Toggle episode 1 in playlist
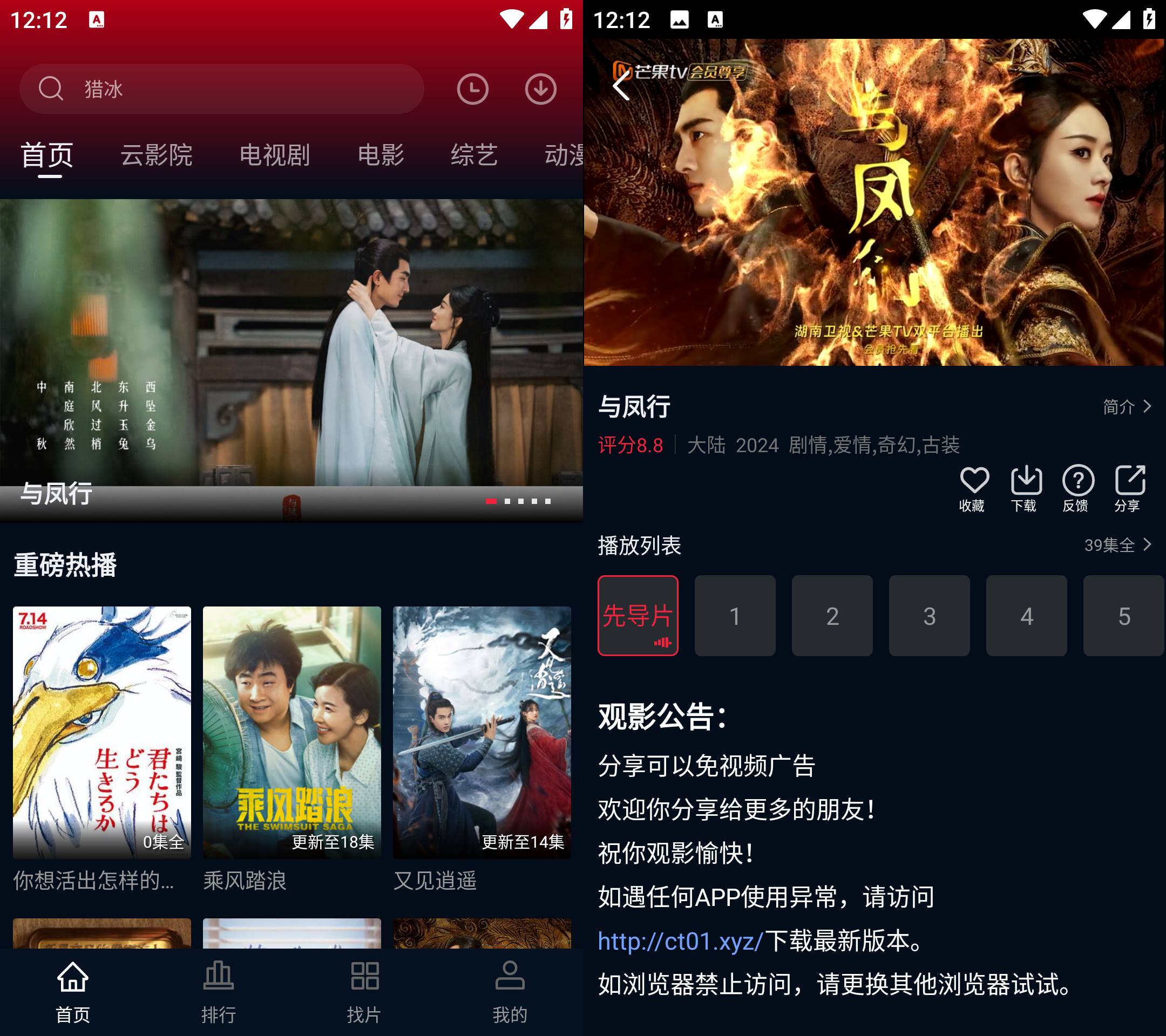 735,616
